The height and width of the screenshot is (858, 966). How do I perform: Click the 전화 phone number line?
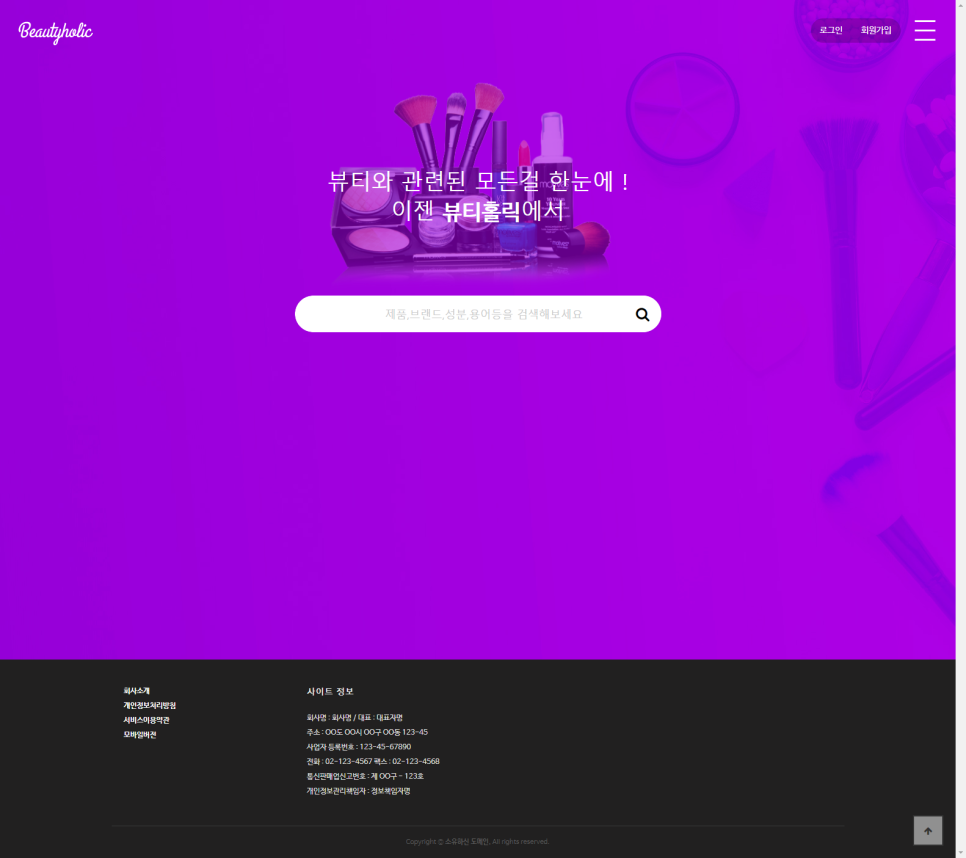373,761
